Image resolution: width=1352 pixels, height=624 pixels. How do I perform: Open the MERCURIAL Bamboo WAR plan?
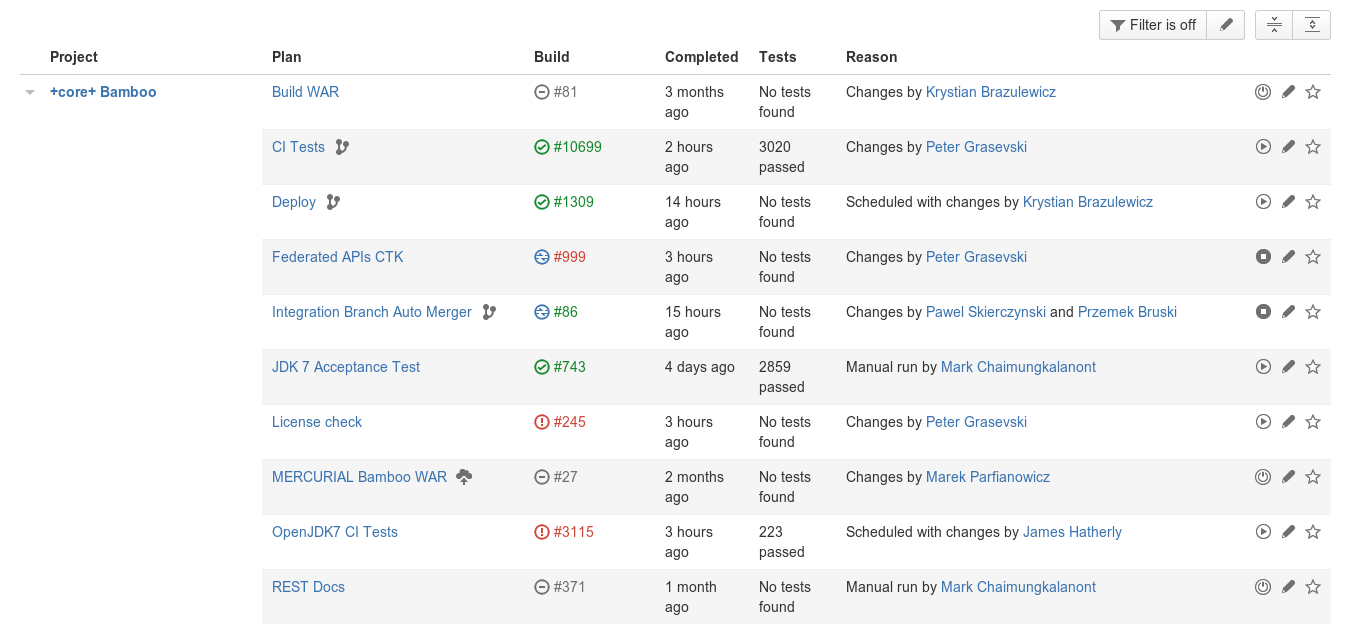pos(359,477)
